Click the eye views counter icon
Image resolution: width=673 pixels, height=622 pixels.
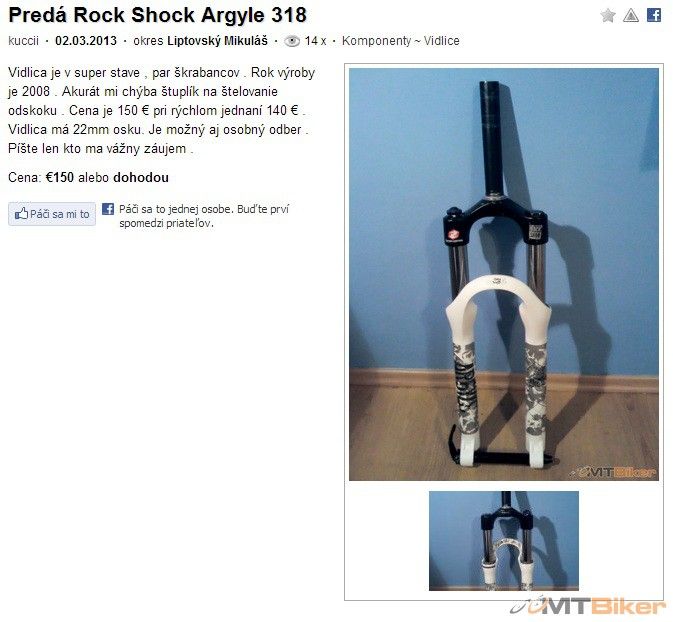(x=292, y=41)
